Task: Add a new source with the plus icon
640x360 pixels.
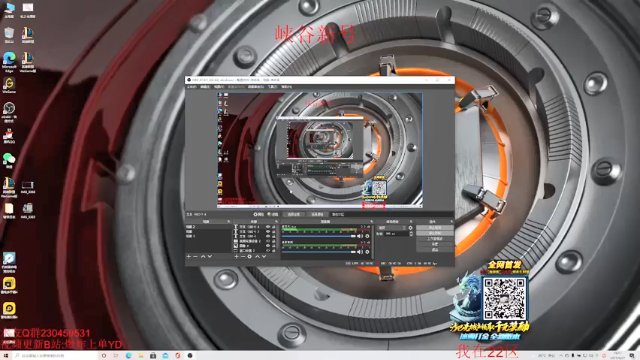Action: pyautogui.click(x=236, y=256)
